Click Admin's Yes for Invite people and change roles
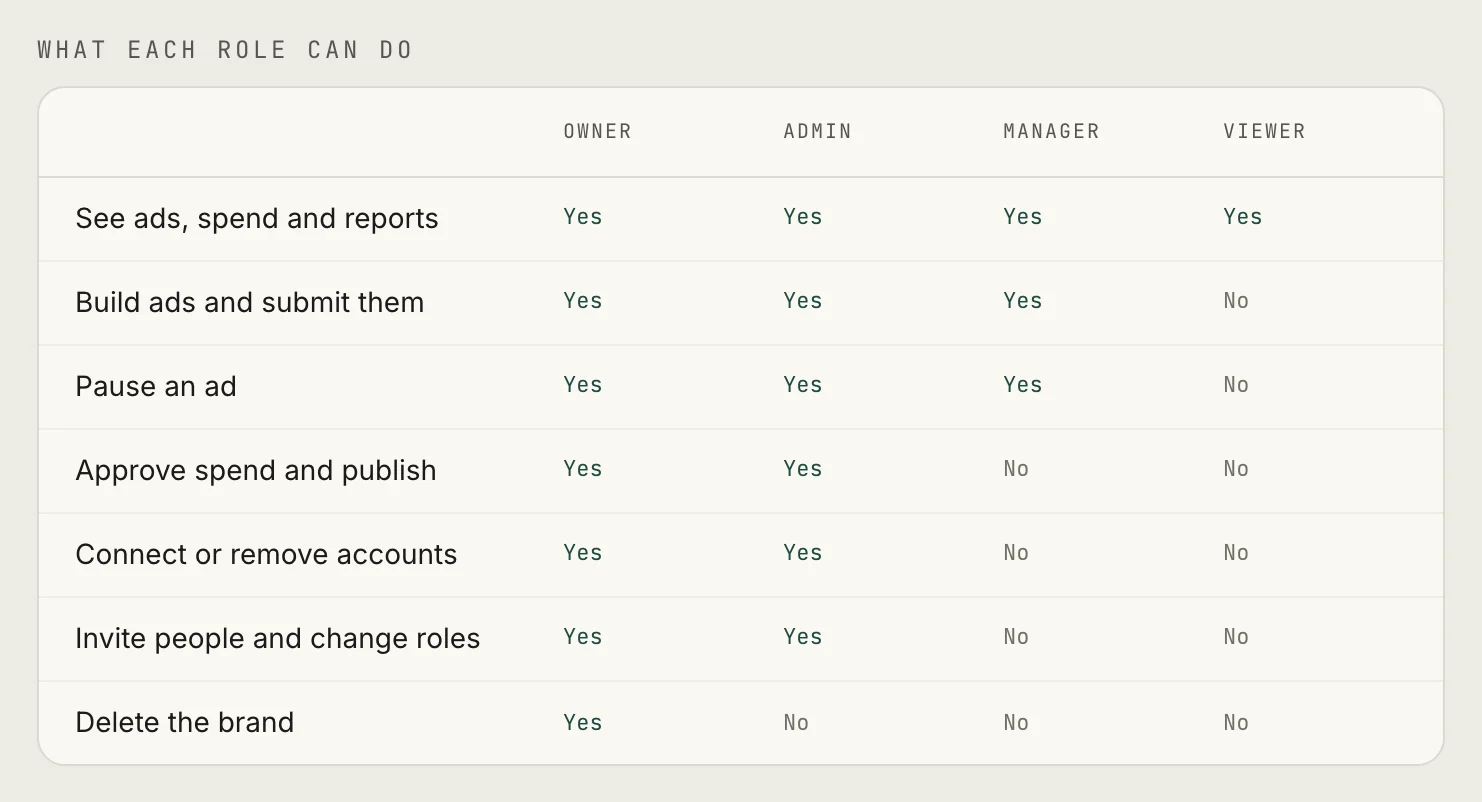Screen dimensions: 1482x802 [x=803, y=637]
